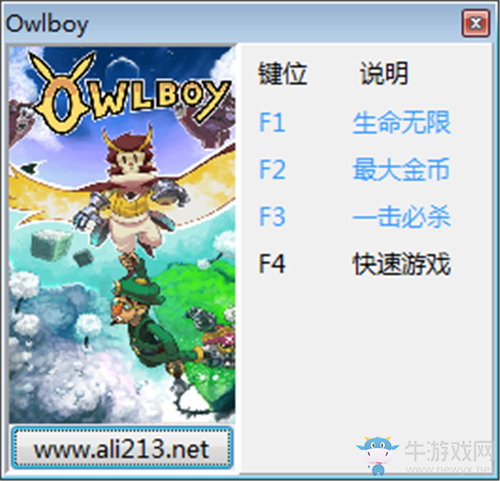500x481 pixels.
Task: Click the 牛游戏网 watermark text
Action: pos(448,452)
